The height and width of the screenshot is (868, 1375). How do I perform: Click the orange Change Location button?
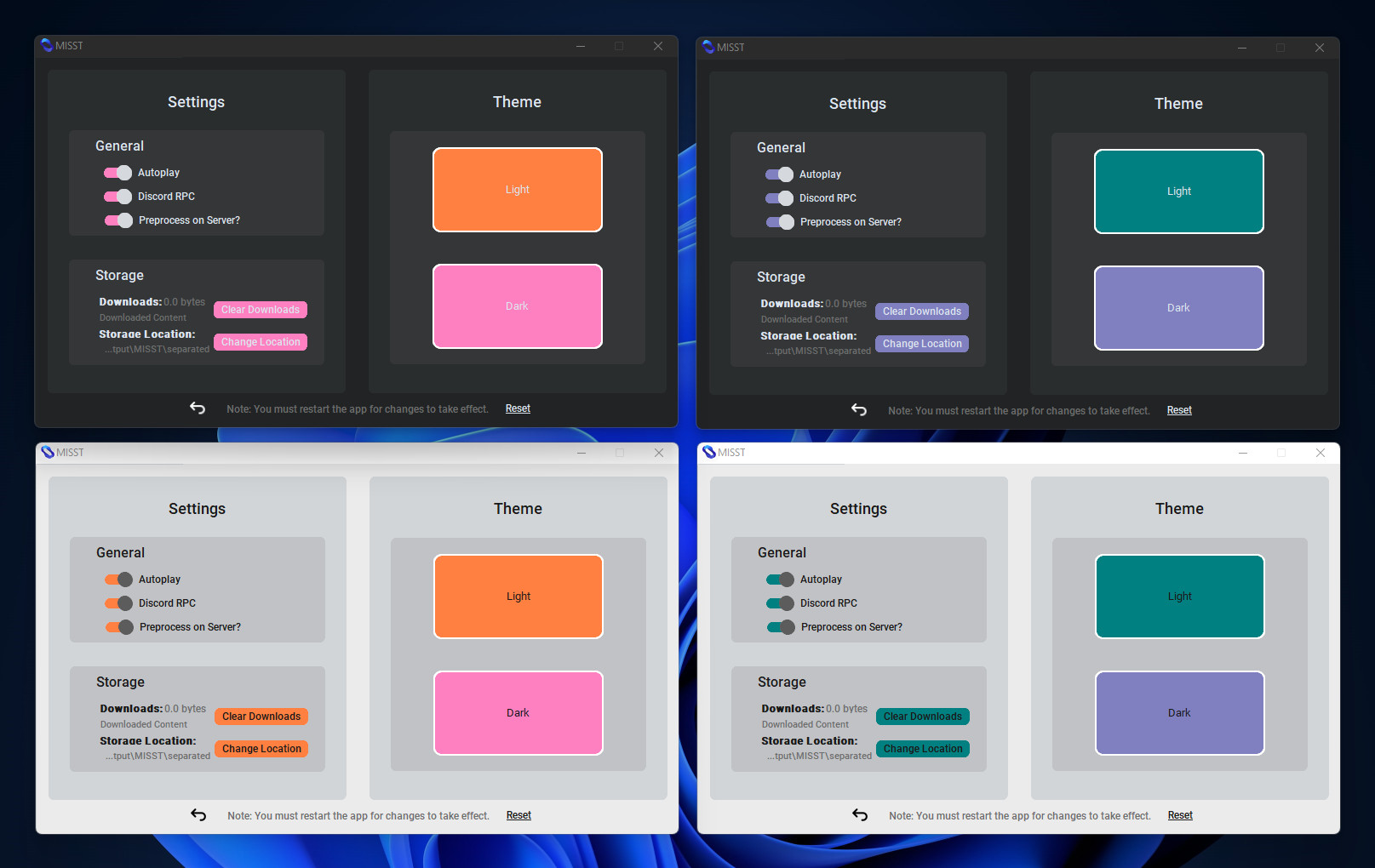261,749
